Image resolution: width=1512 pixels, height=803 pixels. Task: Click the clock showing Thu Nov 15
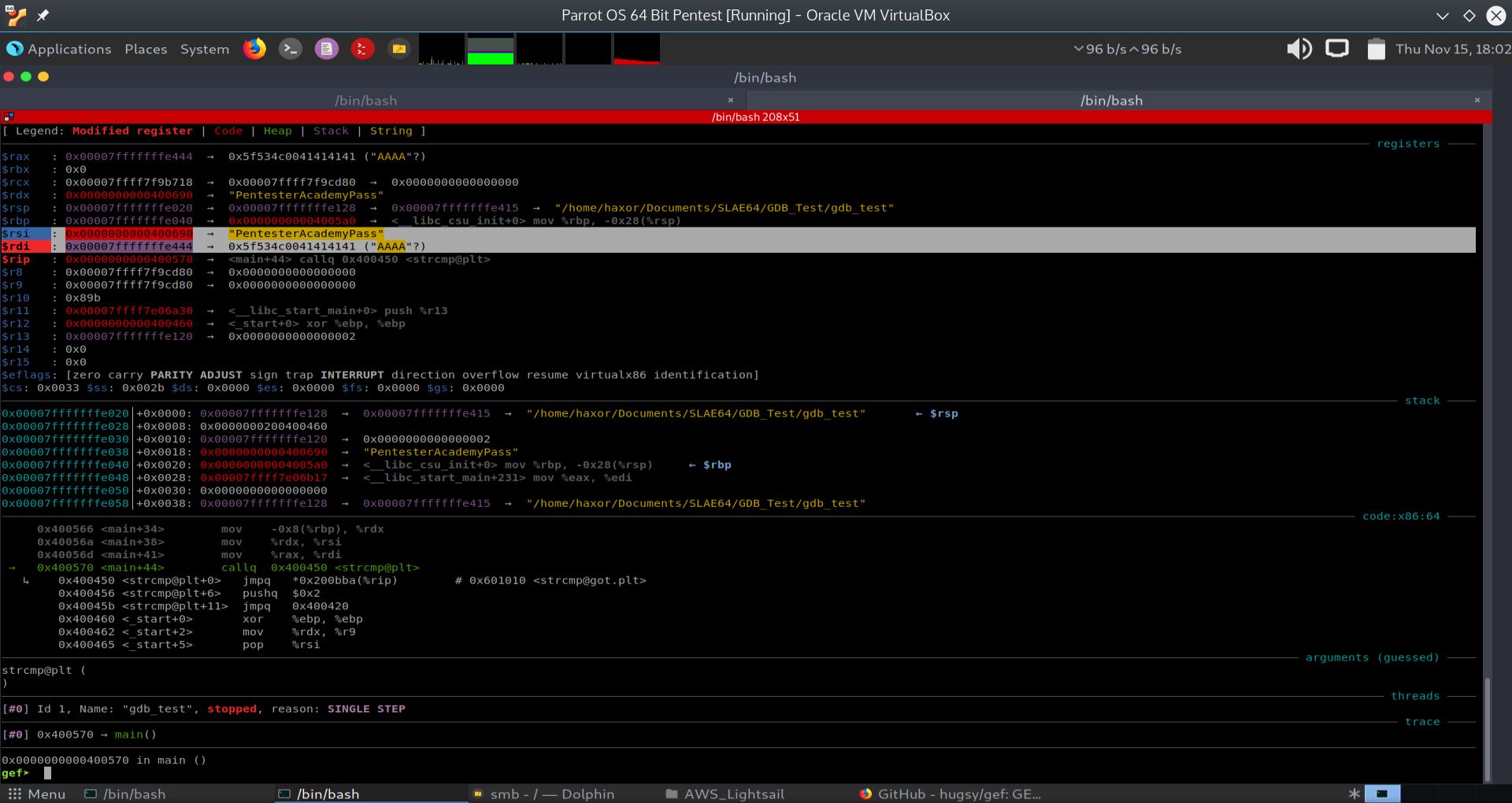[1452, 49]
